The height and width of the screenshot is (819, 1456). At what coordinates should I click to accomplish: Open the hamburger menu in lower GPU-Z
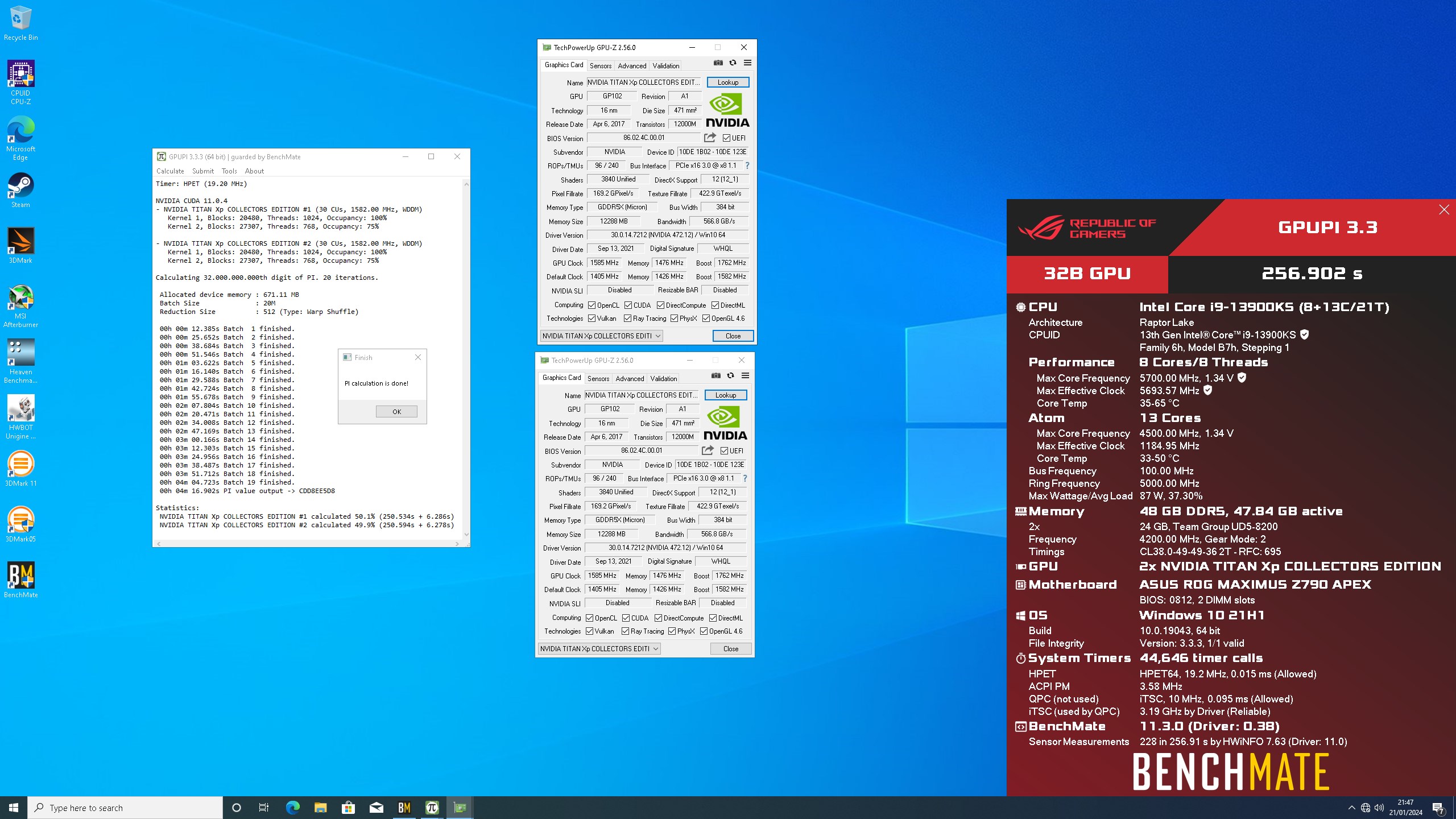pyautogui.click(x=745, y=376)
